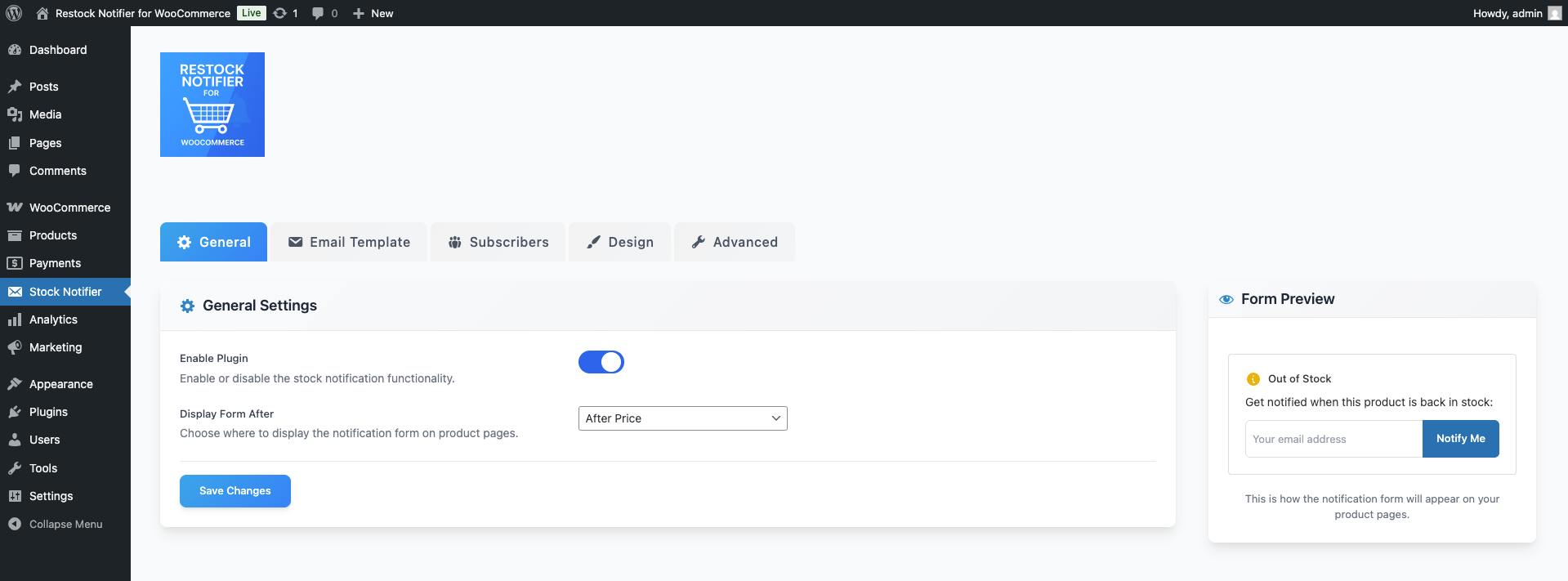
Task: Click the email address input field
Action: (x=1333, y=439)
